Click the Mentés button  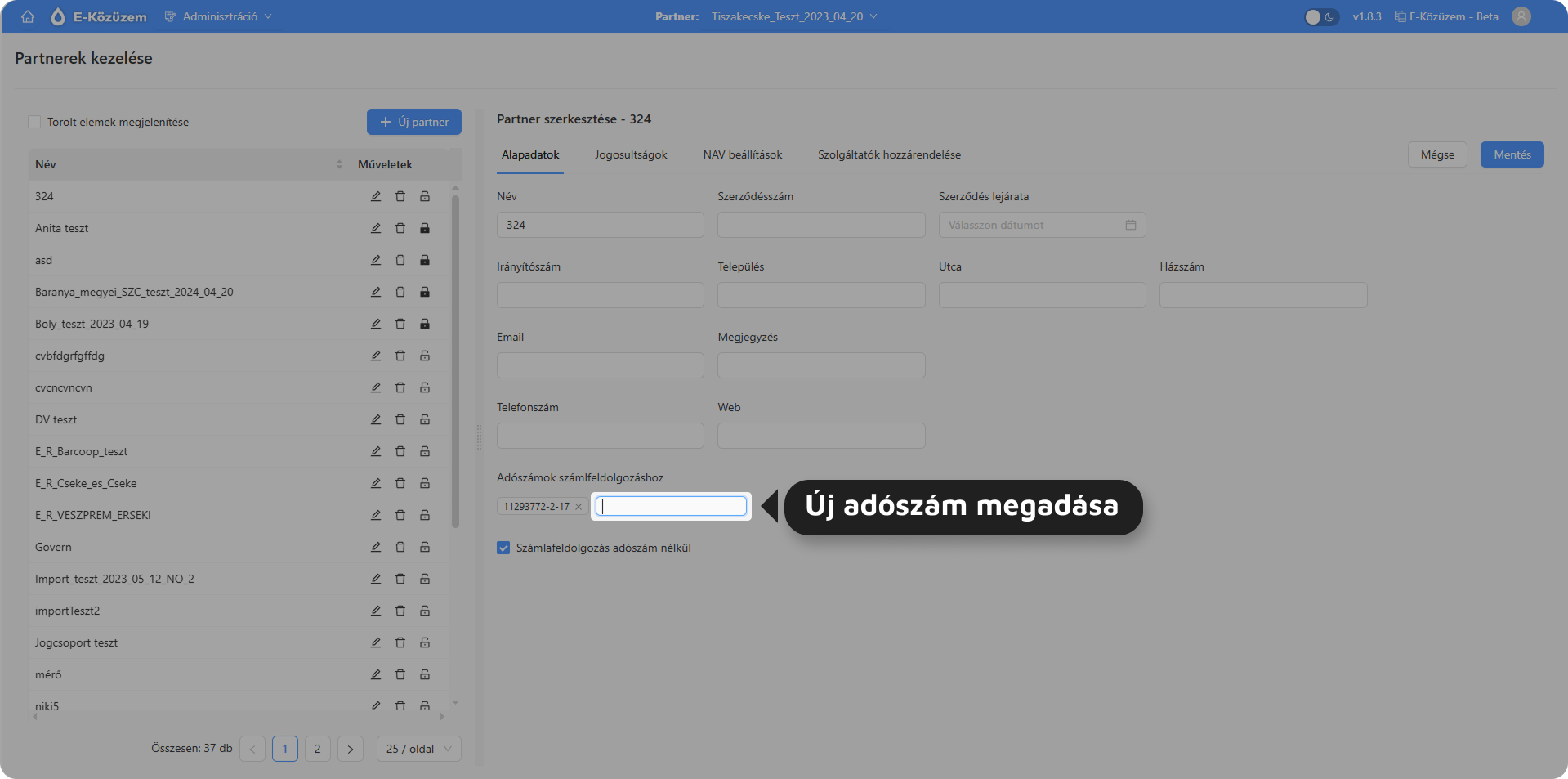[x=1512, y=154]
